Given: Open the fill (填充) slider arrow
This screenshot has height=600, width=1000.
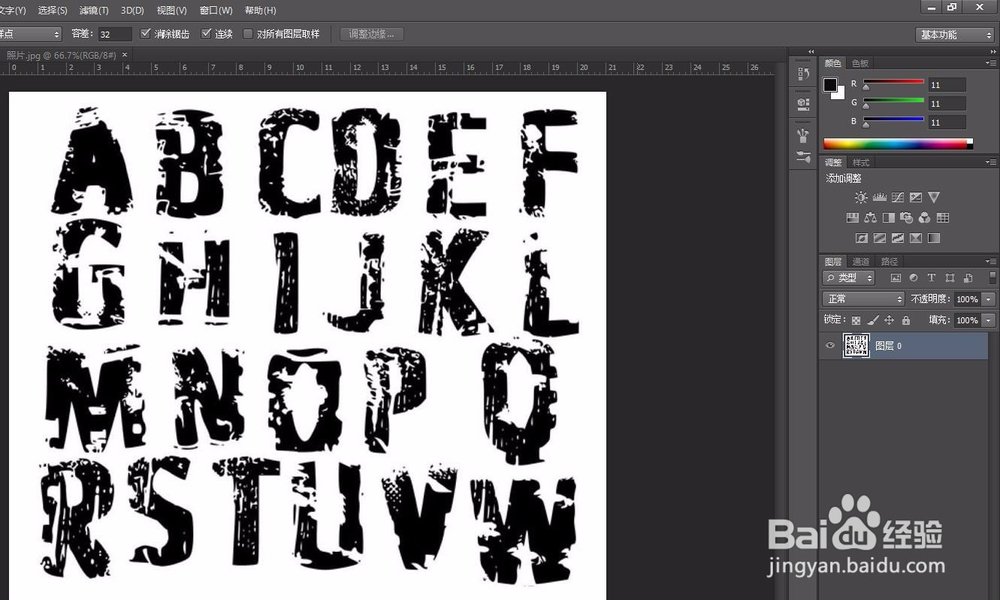Looking at the screenshot, I should coord(989,320).
